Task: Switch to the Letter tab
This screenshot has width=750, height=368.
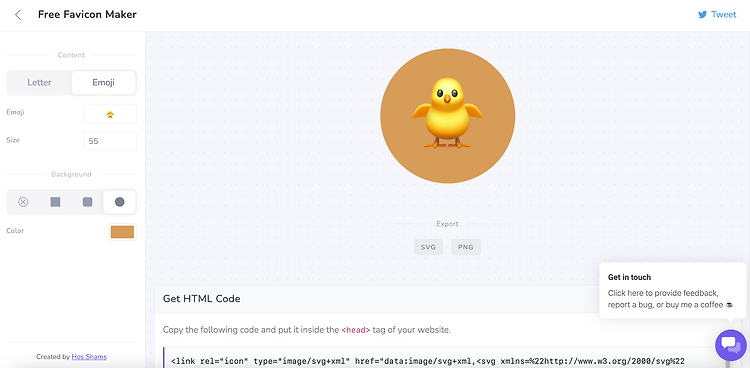Action: click(39, 82)
